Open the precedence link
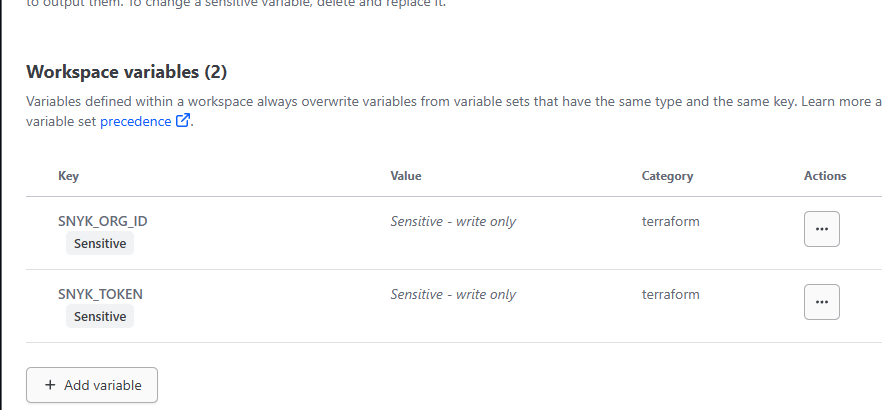 tap(135, 122)
